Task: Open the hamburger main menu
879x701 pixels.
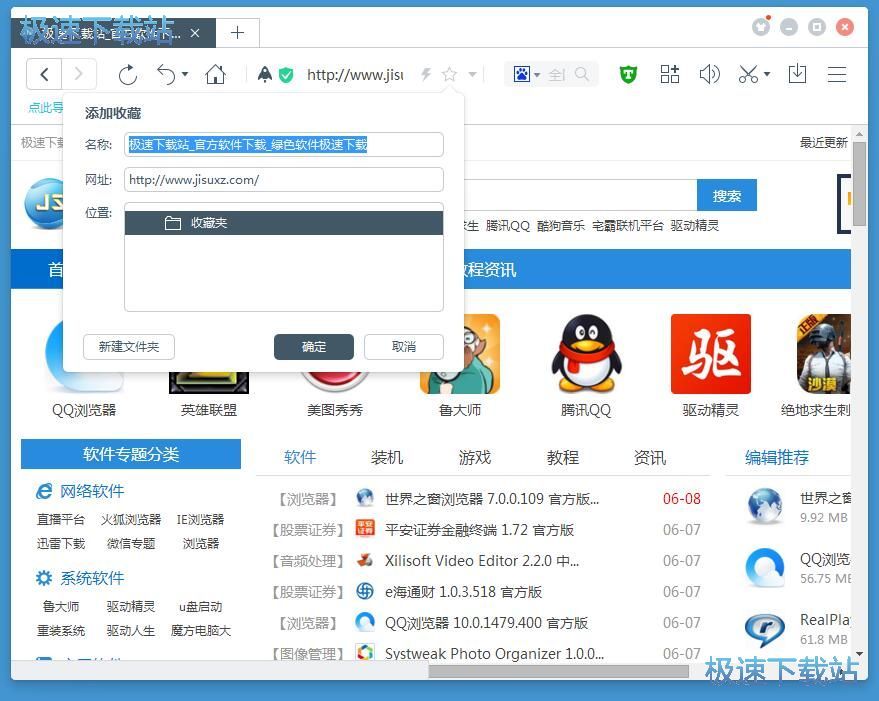Action: click(x=837, y=74)
